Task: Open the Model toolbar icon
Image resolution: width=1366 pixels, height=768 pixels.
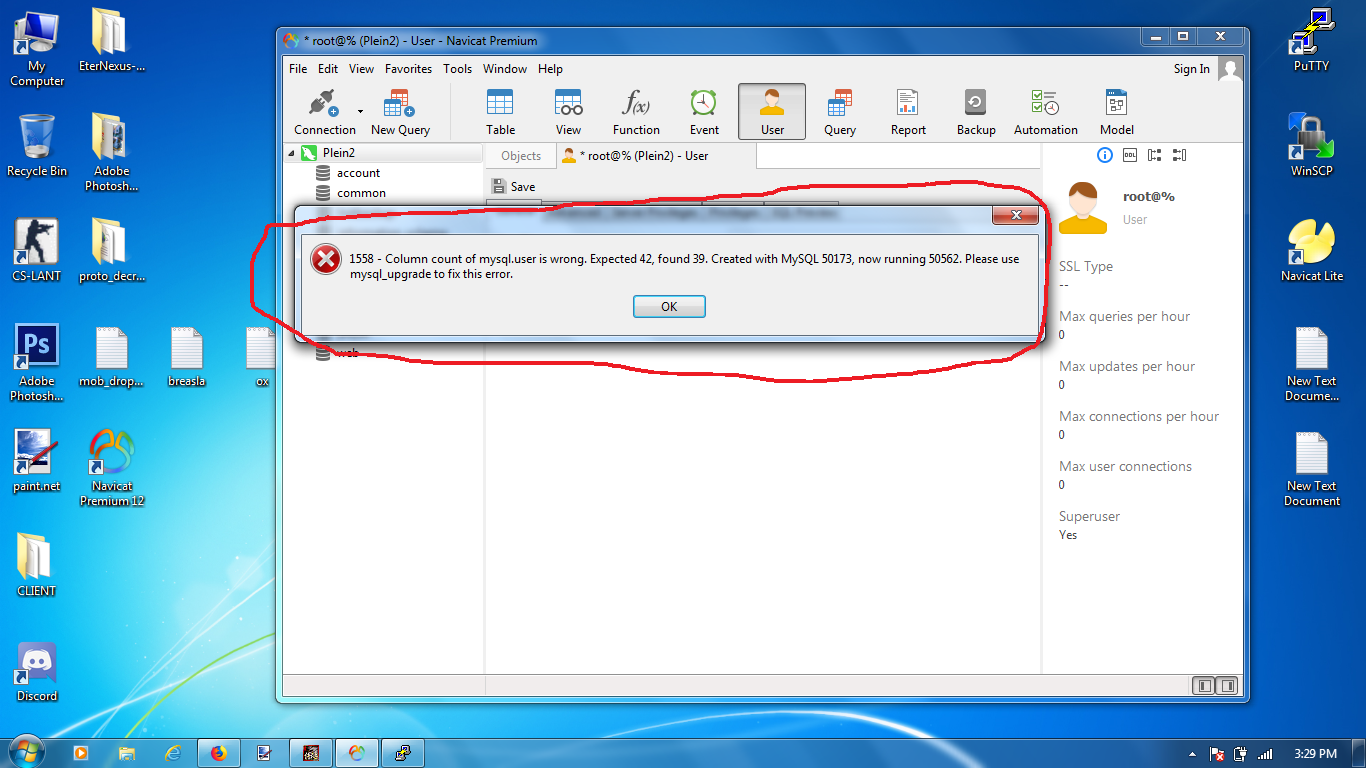Action: 1117,112
